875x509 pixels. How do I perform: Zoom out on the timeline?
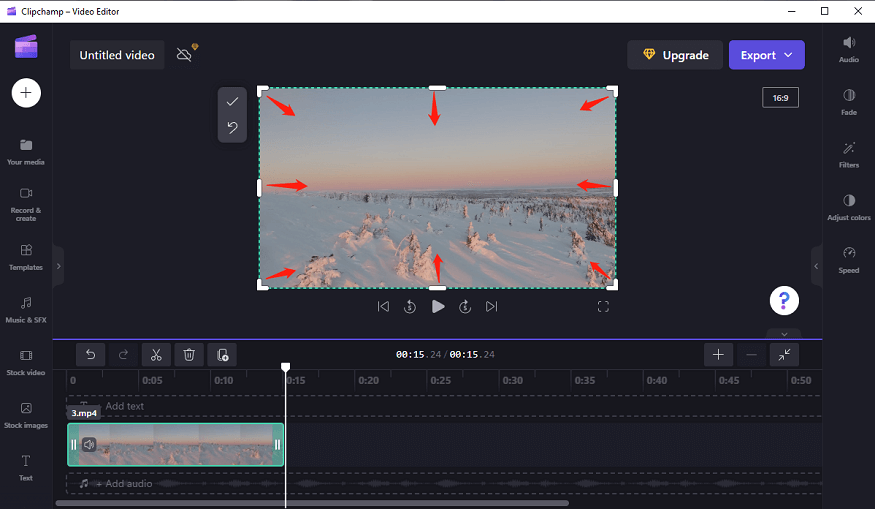tap(751, 355)
